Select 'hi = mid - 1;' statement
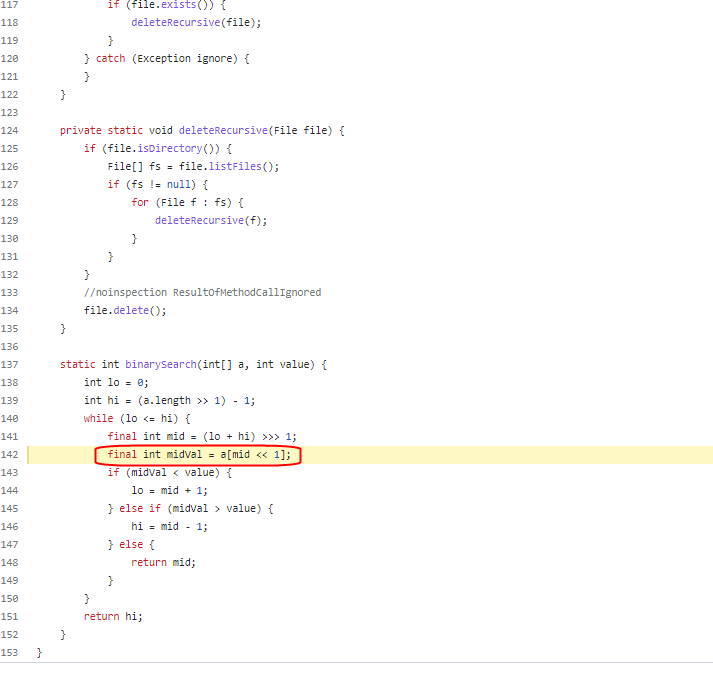Image resolution: width=713 pixels, height=698 pixels. pos(170,527)
